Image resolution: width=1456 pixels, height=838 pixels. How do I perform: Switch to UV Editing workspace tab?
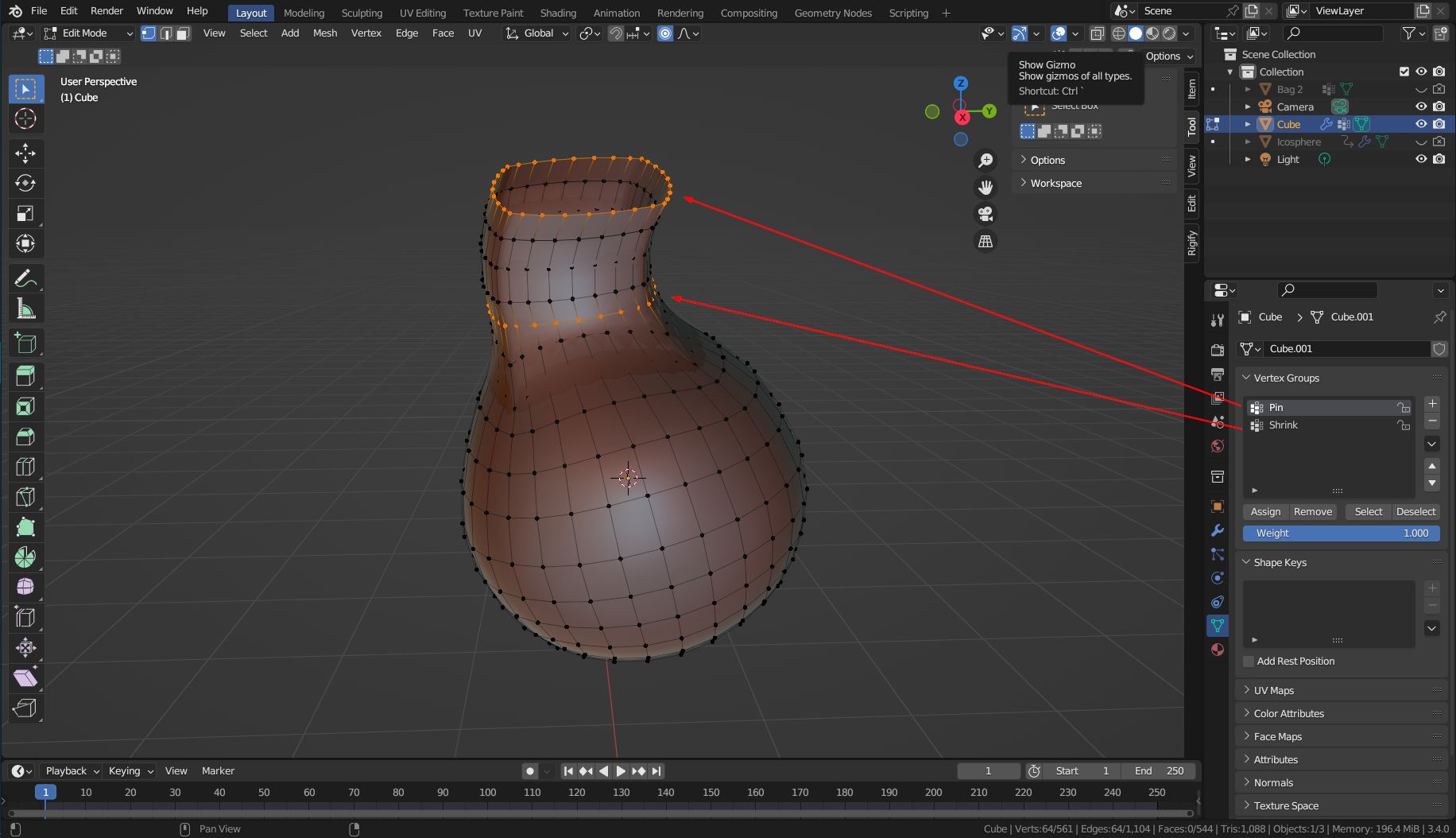(423, 13)
